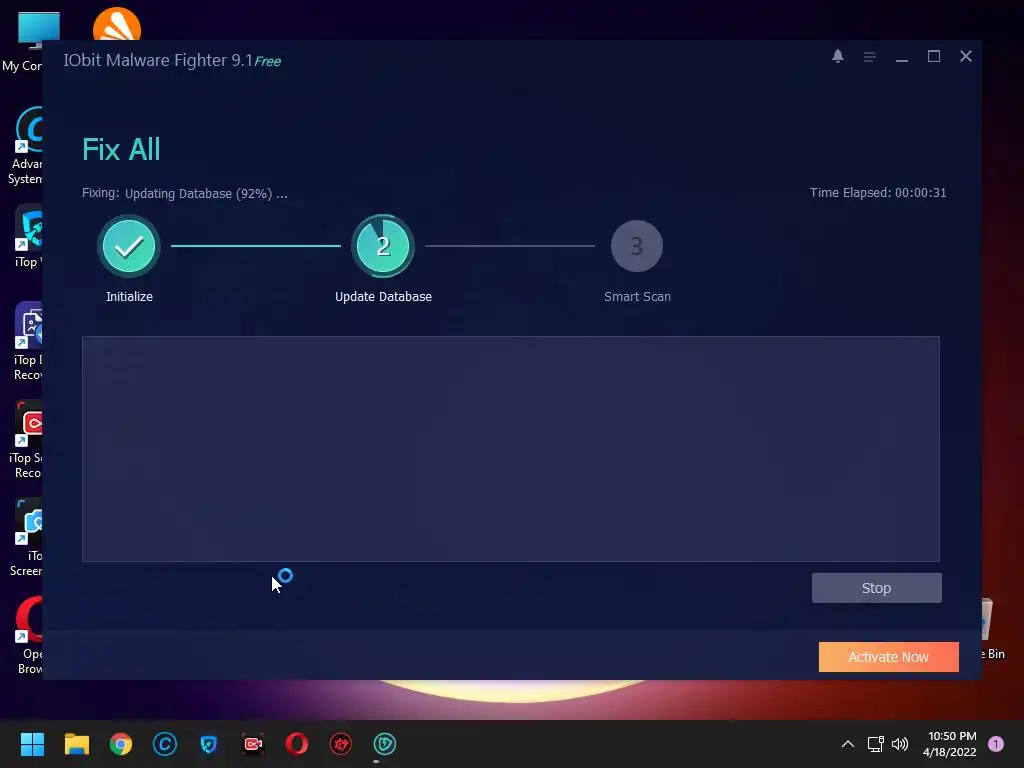This screenshot has height=768, width=1024.
Task: Launch Opera browser from the taskbar
Action: click(296, 744)
